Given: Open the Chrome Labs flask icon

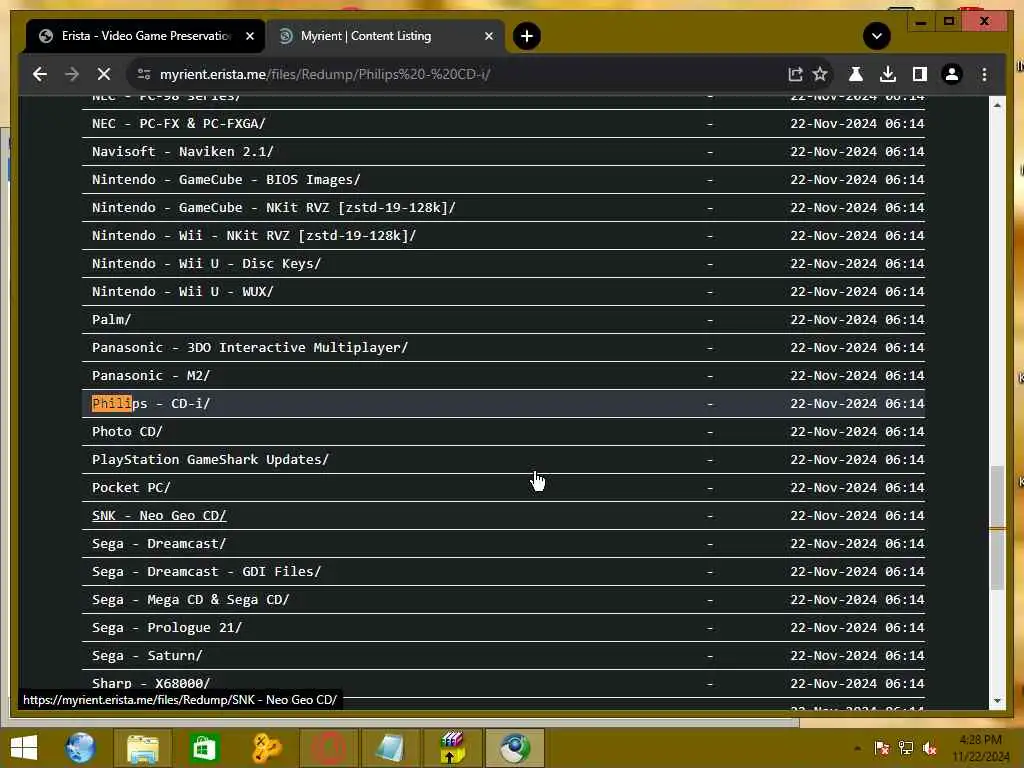Looking at the screenshot, I should tap(856, 74).
